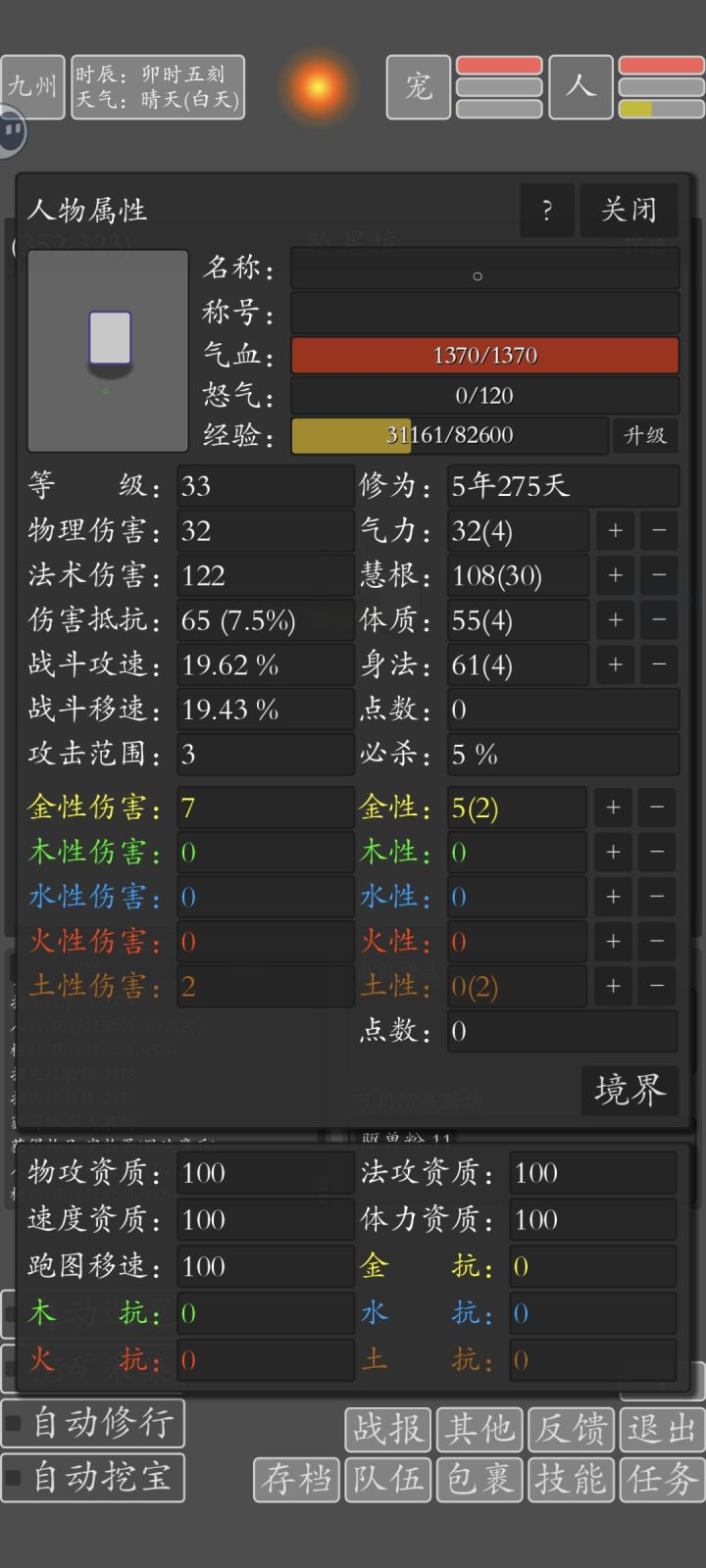Viewport: 706px width, 1568px height.
Task: Open the 境界 realm button
Action: point(630,1091)
